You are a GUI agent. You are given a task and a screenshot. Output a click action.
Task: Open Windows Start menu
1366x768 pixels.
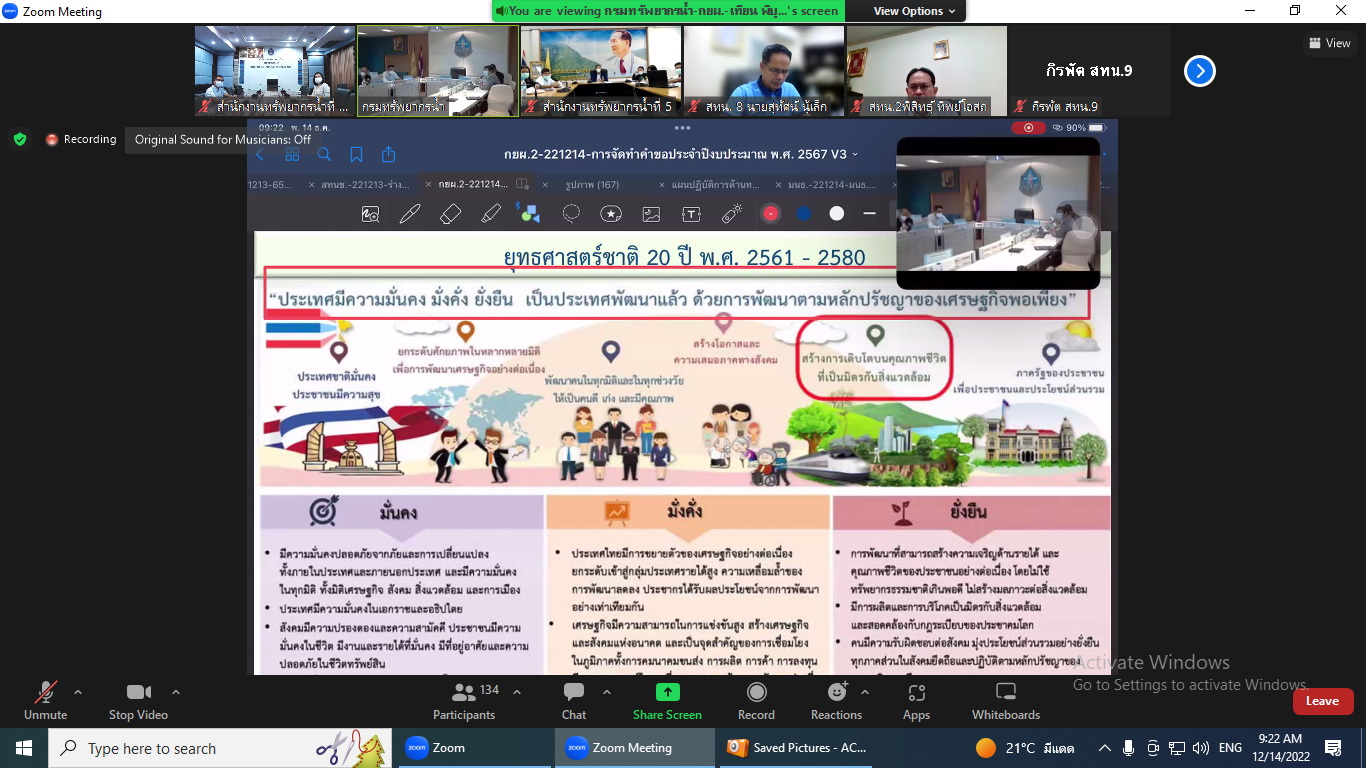23,748
